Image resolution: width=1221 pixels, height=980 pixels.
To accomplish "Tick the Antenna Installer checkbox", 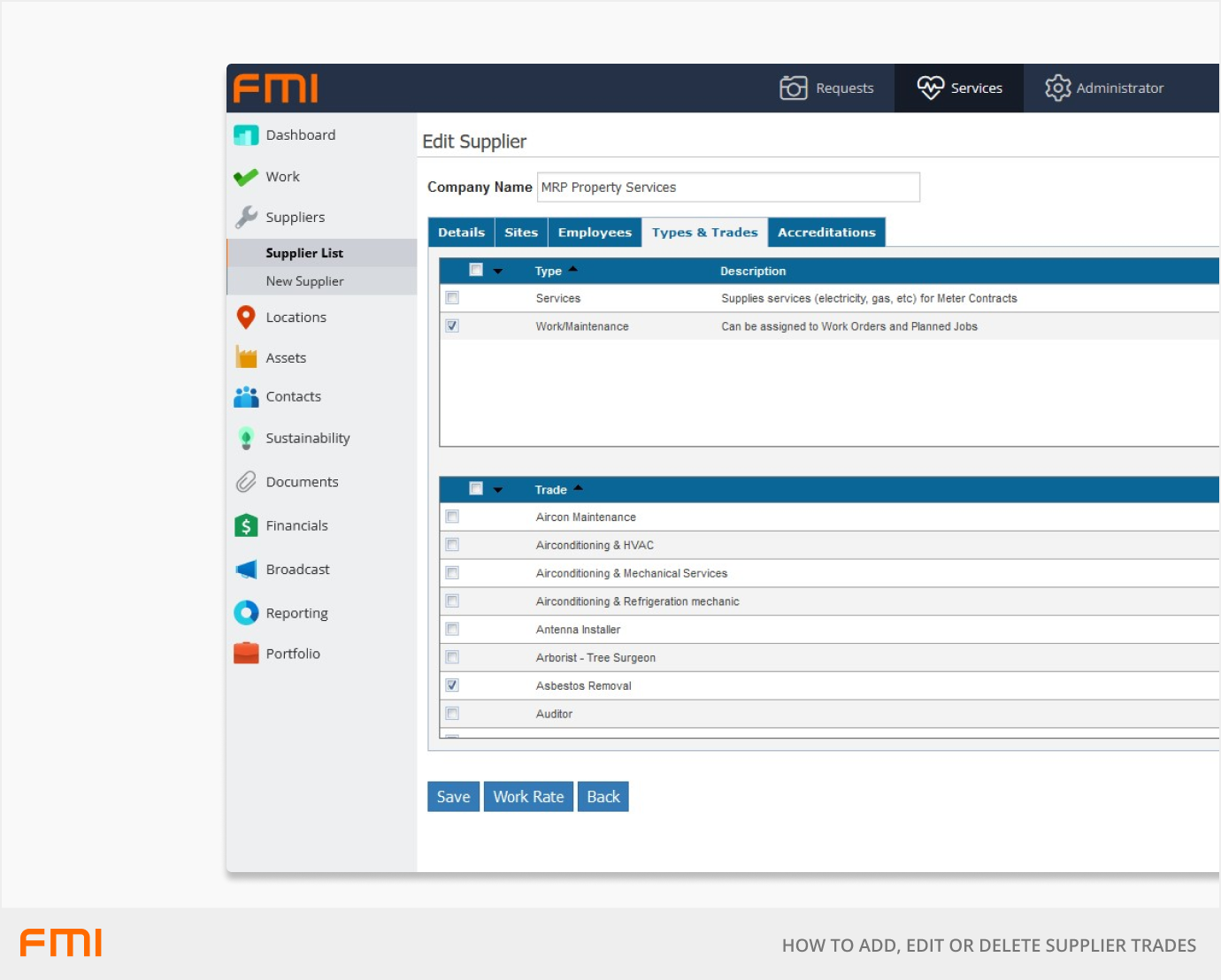I will 452,629.
